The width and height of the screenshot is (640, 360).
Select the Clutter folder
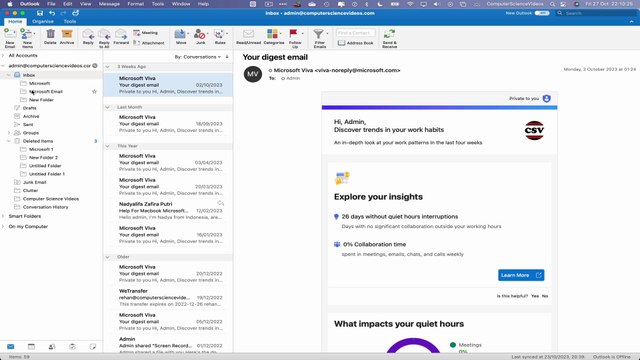click(30, 190)
